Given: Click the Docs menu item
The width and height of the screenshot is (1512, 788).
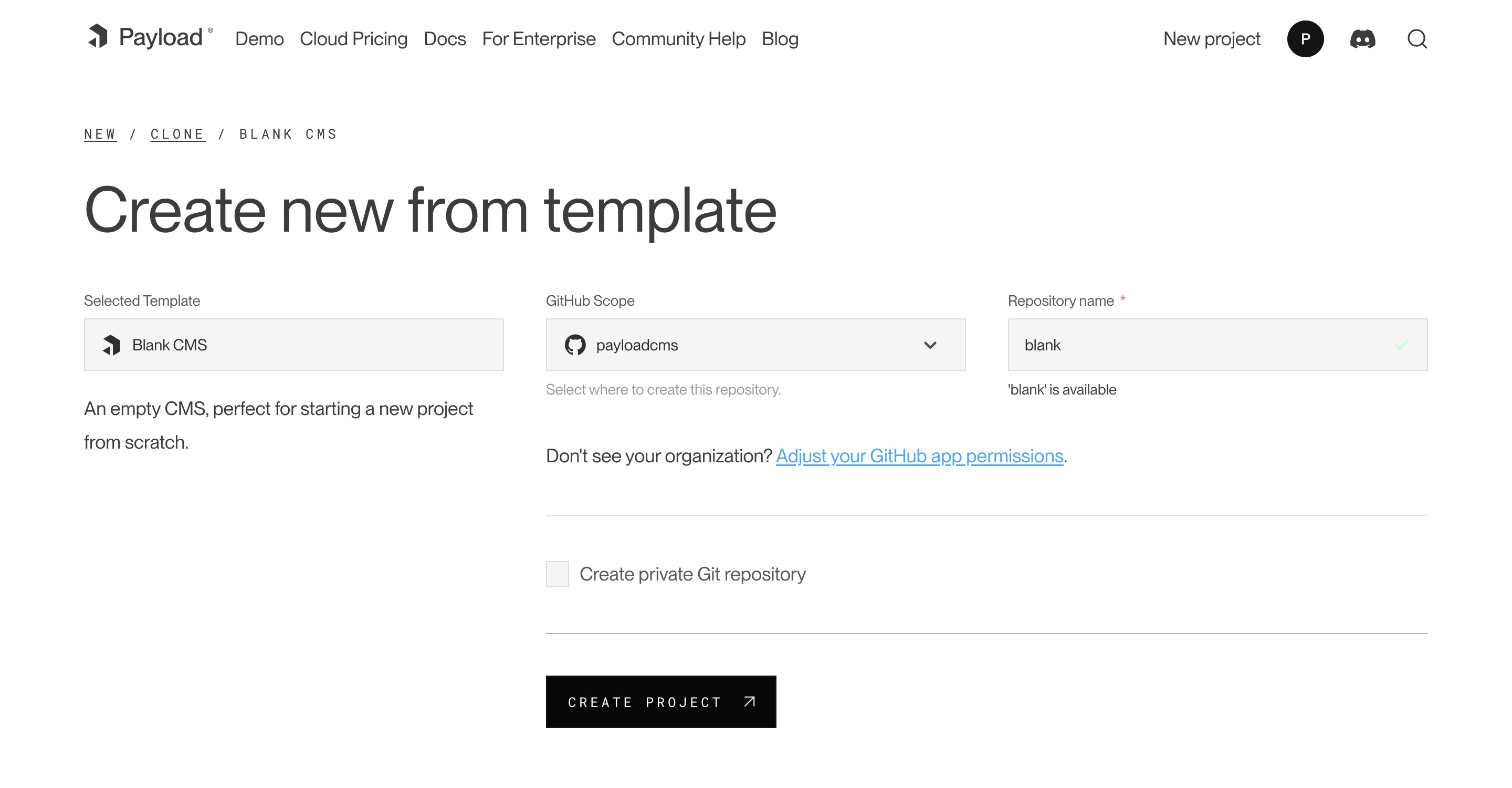Looking at the screenshot, I should (445, 39).
